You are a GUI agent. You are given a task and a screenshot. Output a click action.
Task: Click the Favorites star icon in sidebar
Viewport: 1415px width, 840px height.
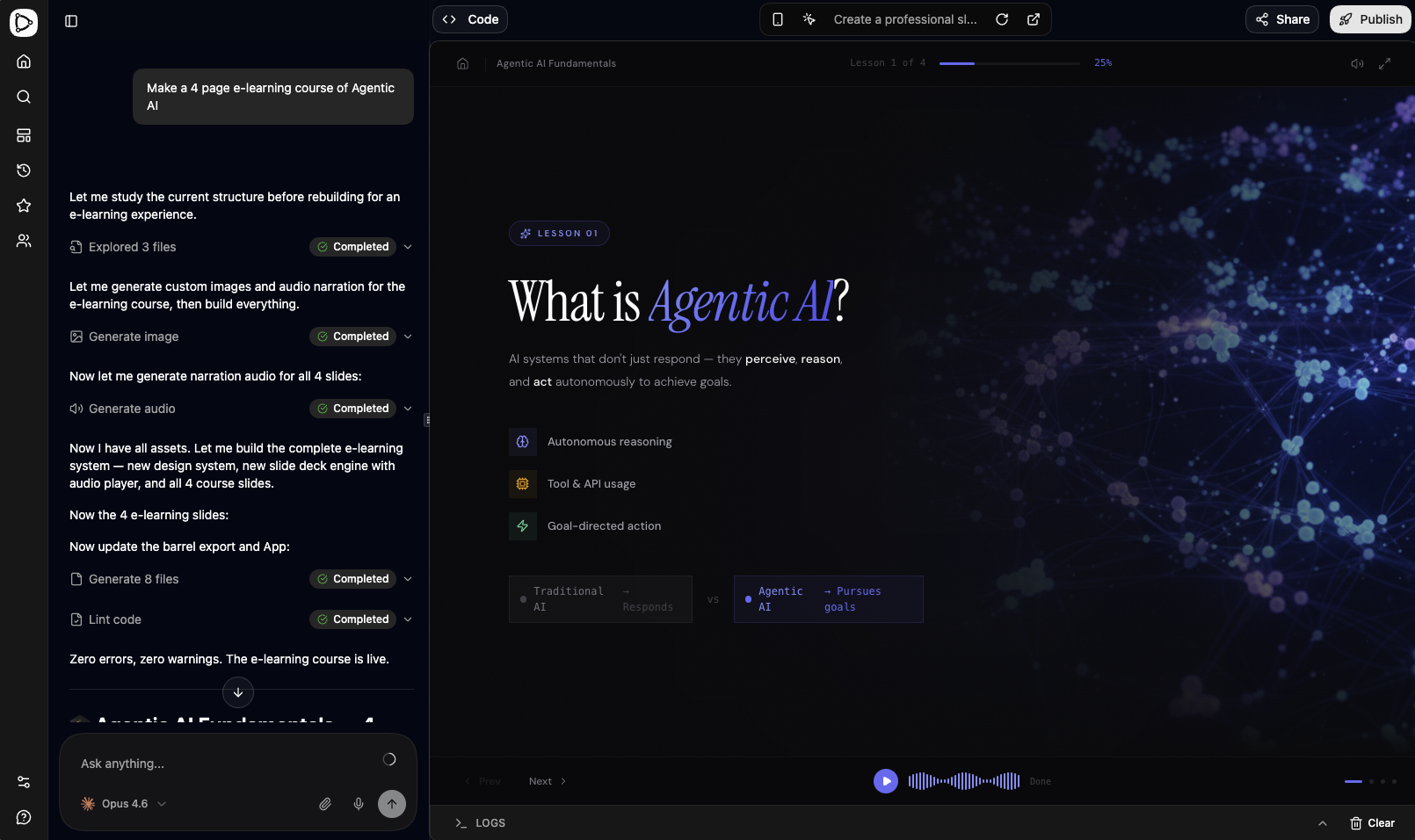coord(24,206)
